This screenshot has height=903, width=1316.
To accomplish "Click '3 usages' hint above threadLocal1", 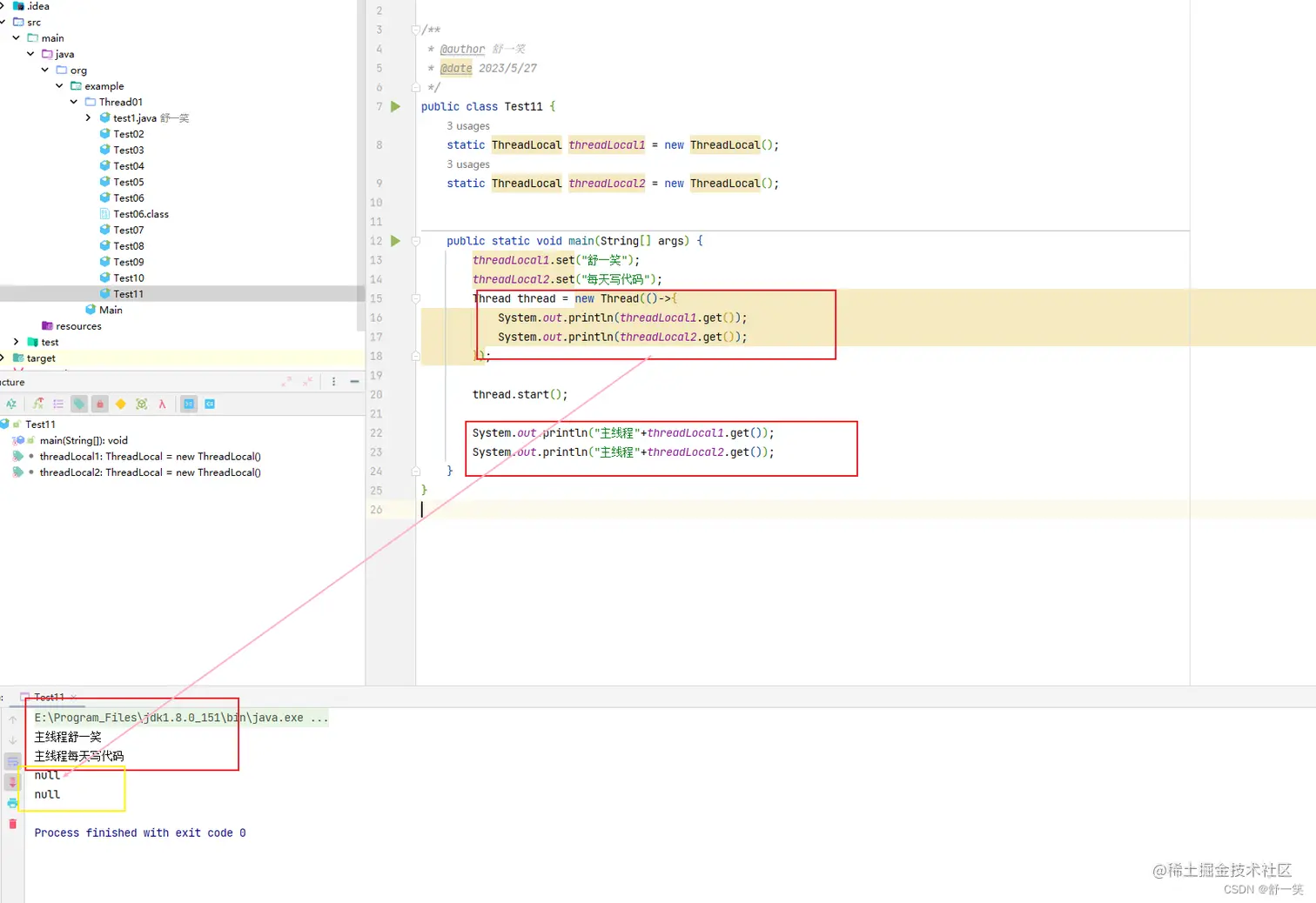I will point(467,126).
